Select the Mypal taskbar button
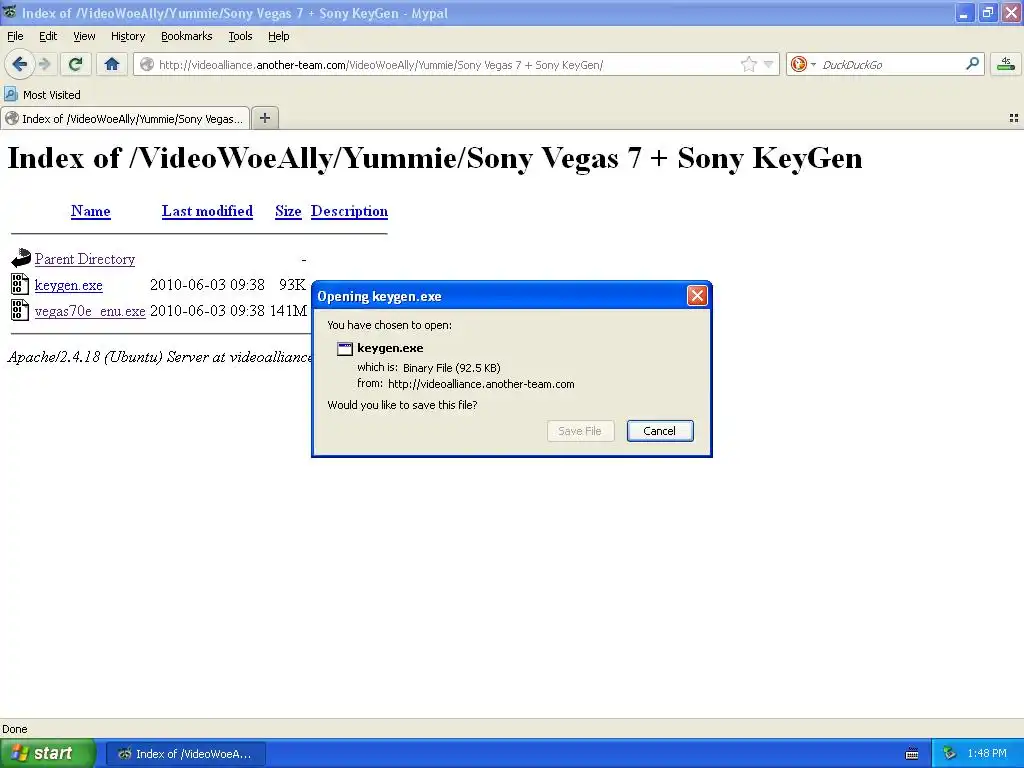The height and width of the screenshot is (768, 1024). (x=185, y=754)
